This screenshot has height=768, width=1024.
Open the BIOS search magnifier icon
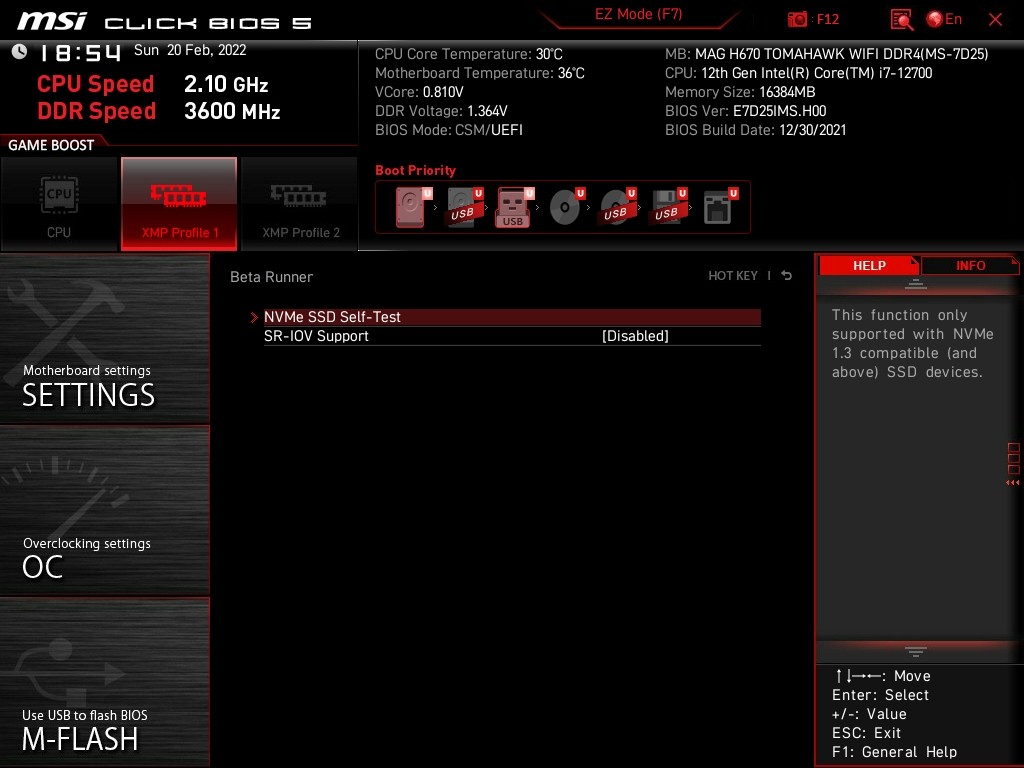click(x=901, y=20)
